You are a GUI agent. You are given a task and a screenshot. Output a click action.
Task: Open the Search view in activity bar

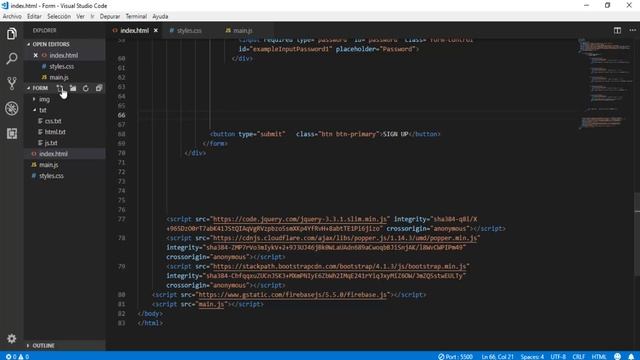[x=11, y=58]
